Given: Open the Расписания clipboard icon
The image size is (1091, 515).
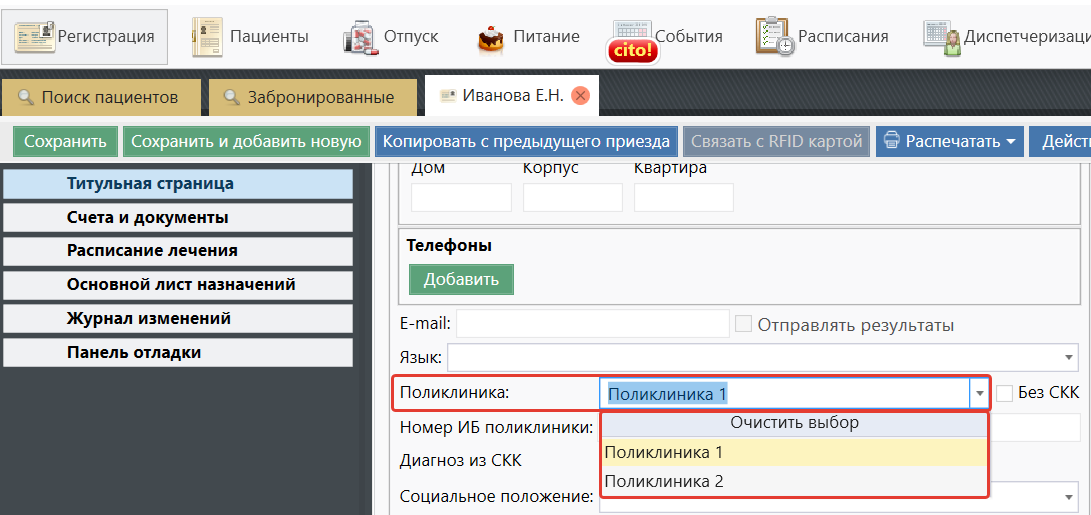Looking at the screenshot, I should [775, 37].
